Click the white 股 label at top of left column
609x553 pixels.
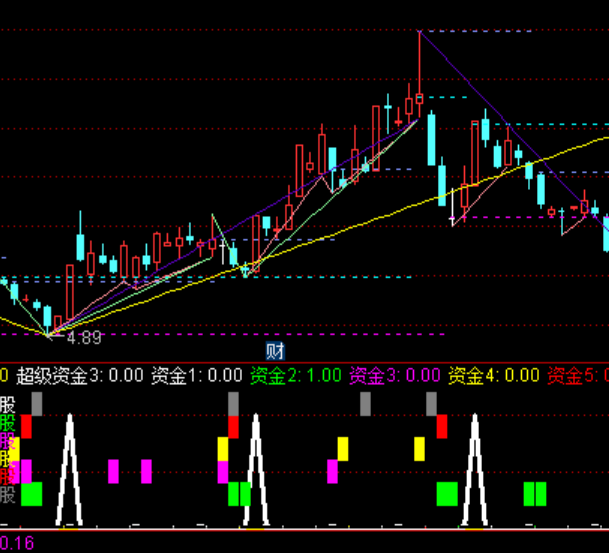[x=8, y=405]
